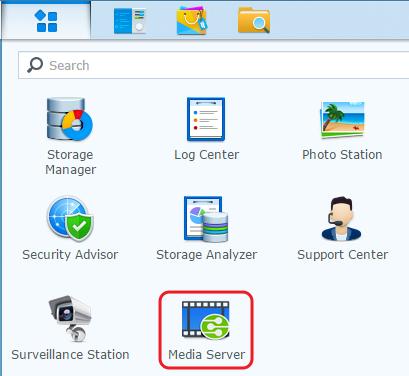409x376 pixels.
Task: Click the 'Storage Manager' label
Action: click(x=70, y=162)
